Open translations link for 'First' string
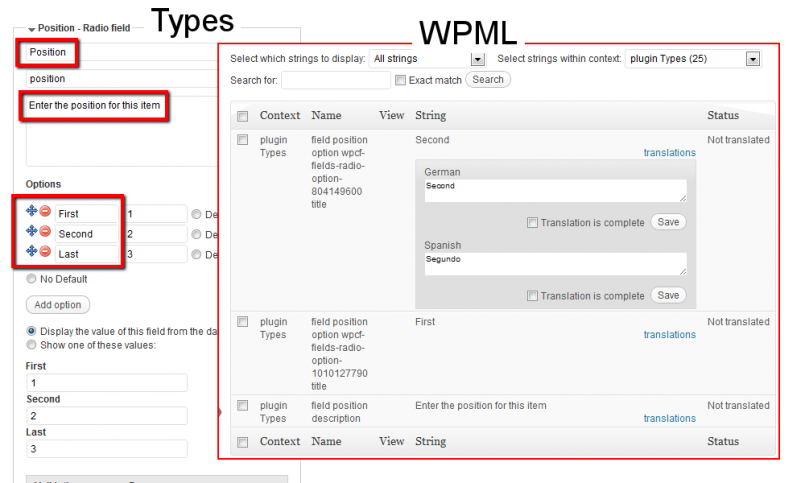The width and height of the screenshot is (805, 483). click(669, 335)
